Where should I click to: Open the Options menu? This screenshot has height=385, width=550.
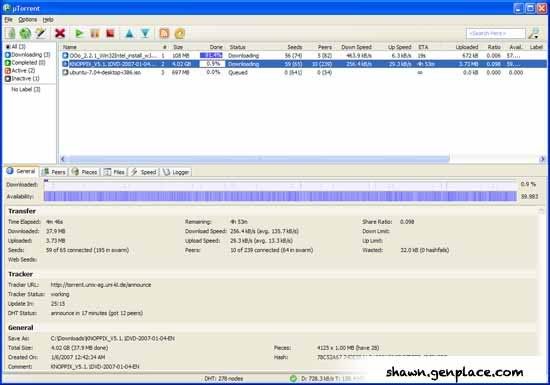point(28,20)
